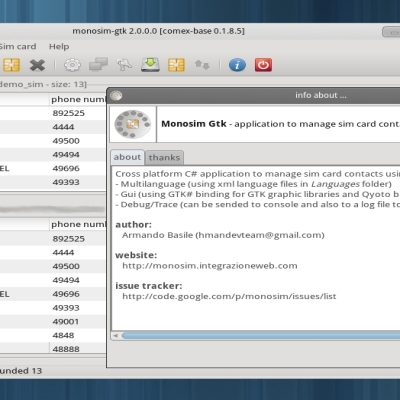Select 892525 in the bottom table
400x400 pixels.
[x=69, y=239]
